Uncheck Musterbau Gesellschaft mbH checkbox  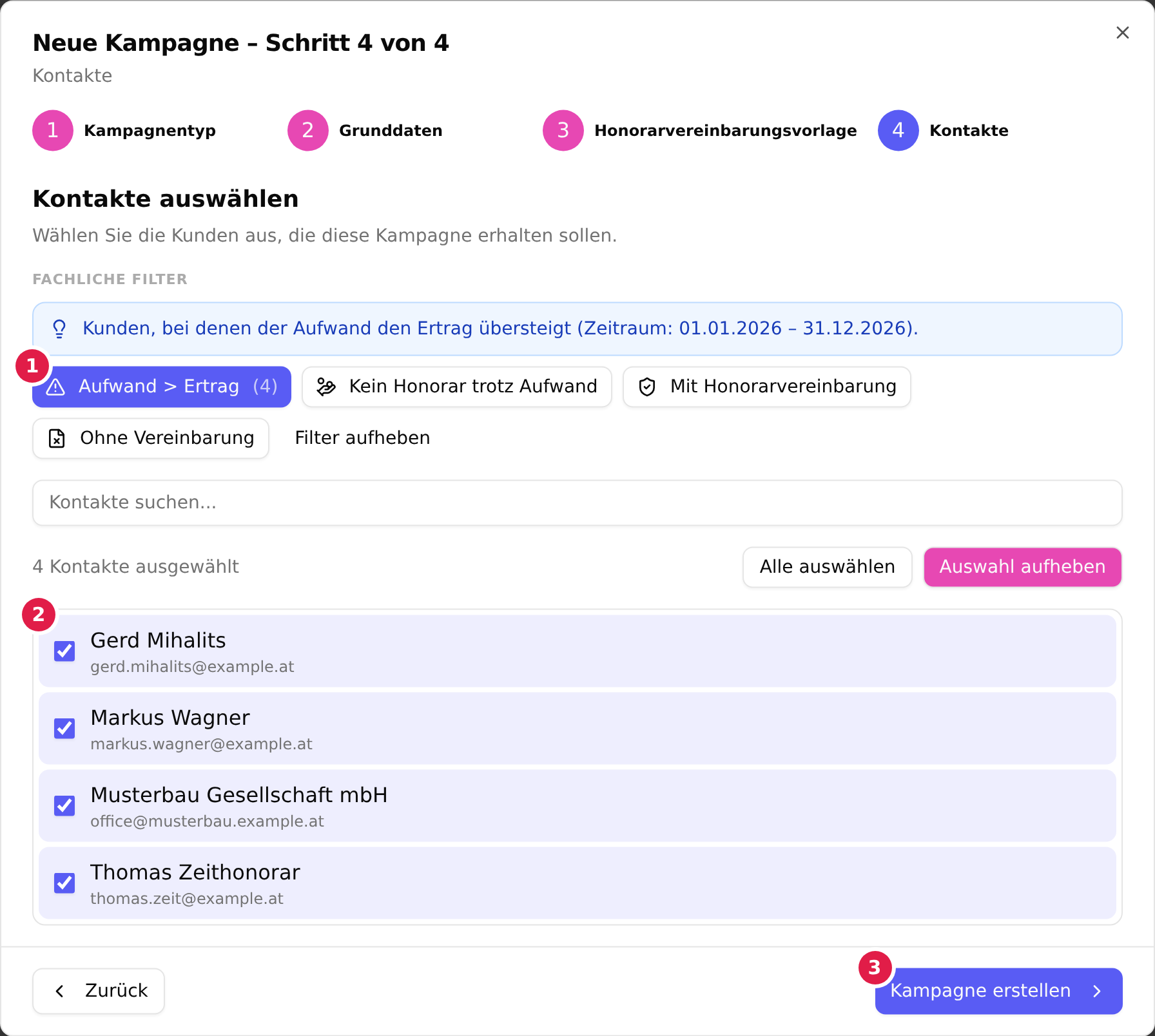tap(64, 805)
